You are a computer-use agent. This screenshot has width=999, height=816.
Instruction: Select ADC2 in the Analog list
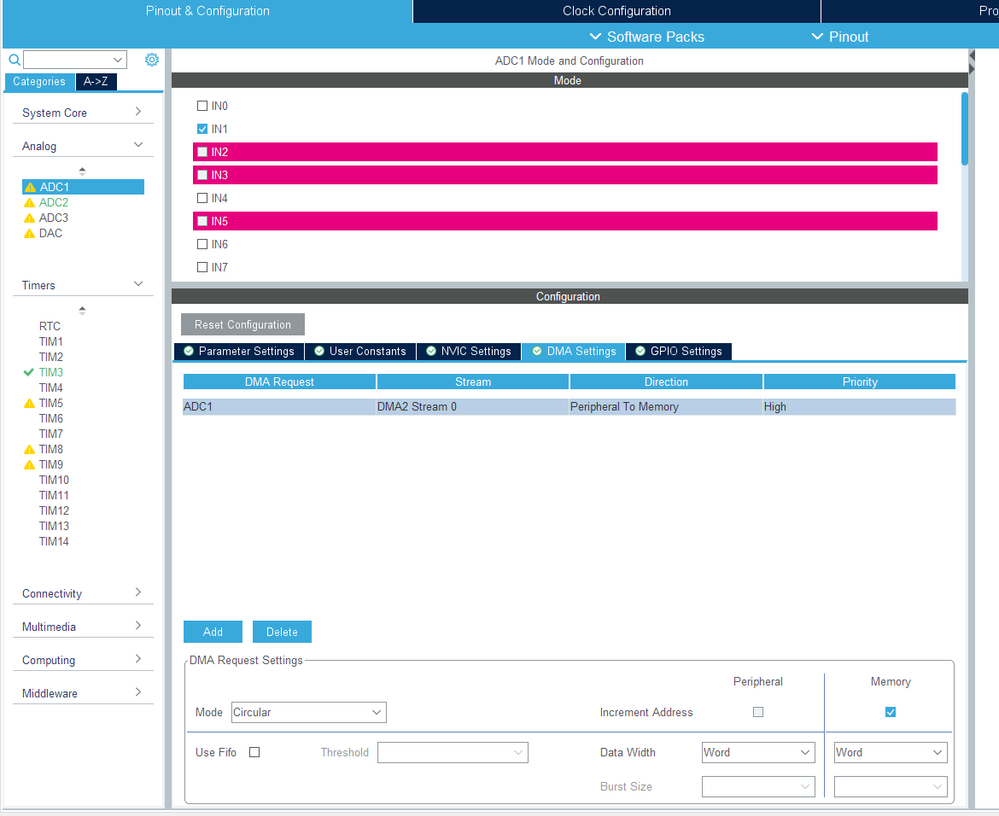coord(54,203)
